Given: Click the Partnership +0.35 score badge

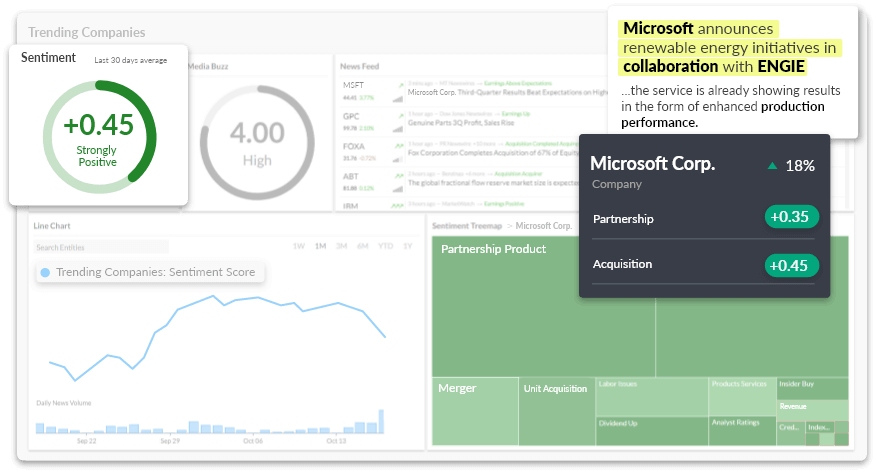Looking at the screenshot, I should point(791,218).
